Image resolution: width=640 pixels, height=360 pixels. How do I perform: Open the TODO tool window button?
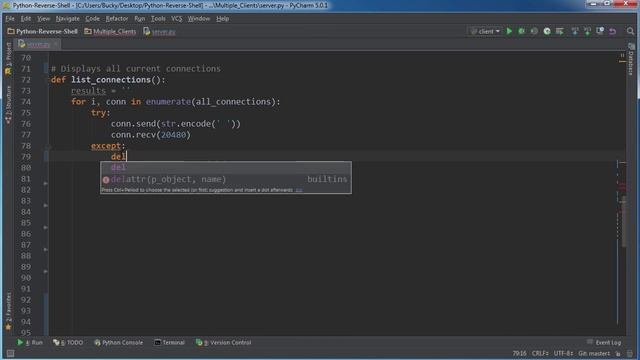68,342
